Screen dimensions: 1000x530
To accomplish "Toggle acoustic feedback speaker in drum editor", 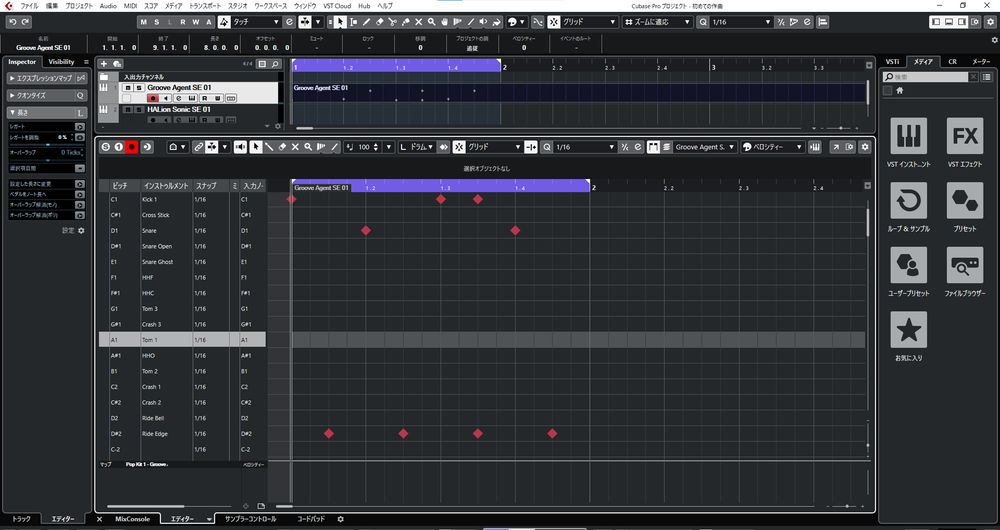I will click(x=240, y=147).
